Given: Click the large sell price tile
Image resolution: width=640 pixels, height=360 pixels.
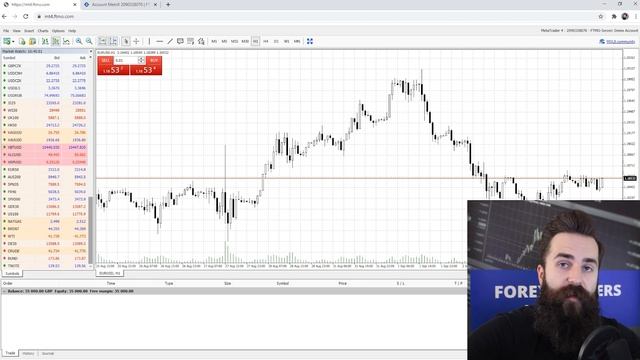Looking at the screenshot, I should coord(113,70).
